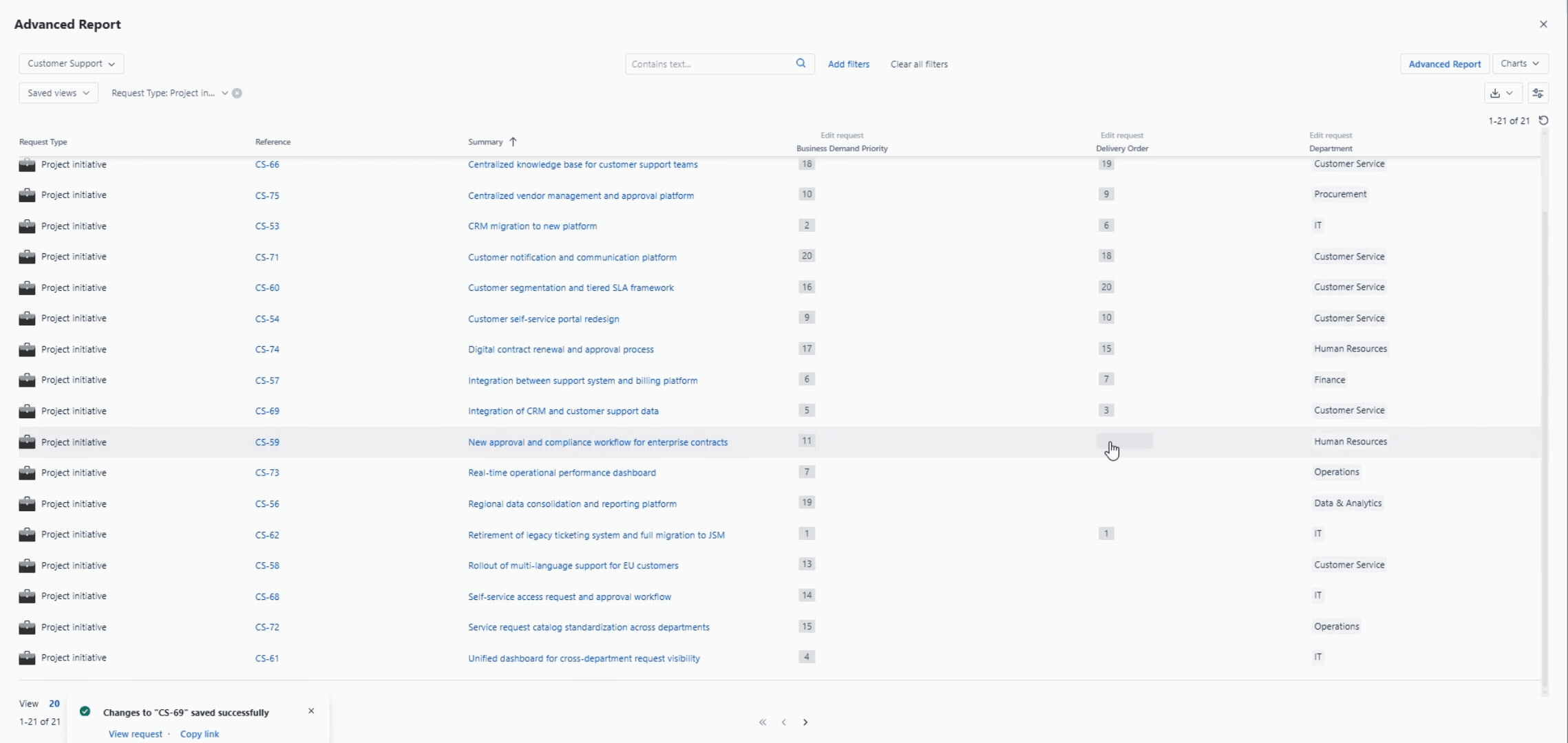Go to next page arrow
Viewport: 1568px width, 743px height.
coord(805,722)
